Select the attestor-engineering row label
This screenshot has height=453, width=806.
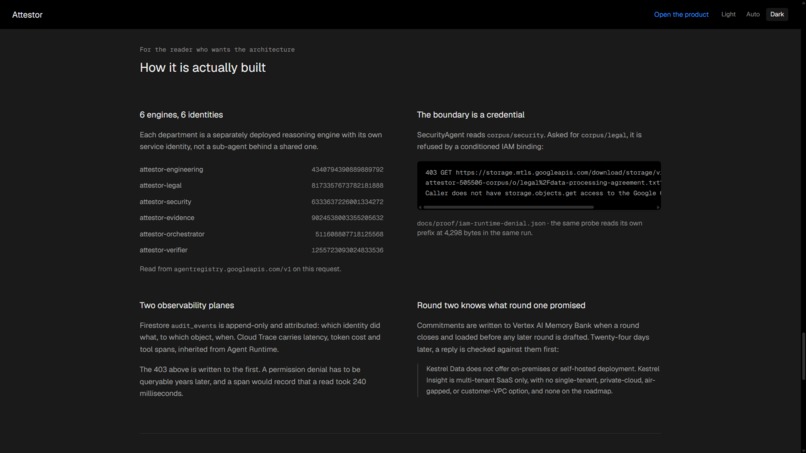coord(171,169)
